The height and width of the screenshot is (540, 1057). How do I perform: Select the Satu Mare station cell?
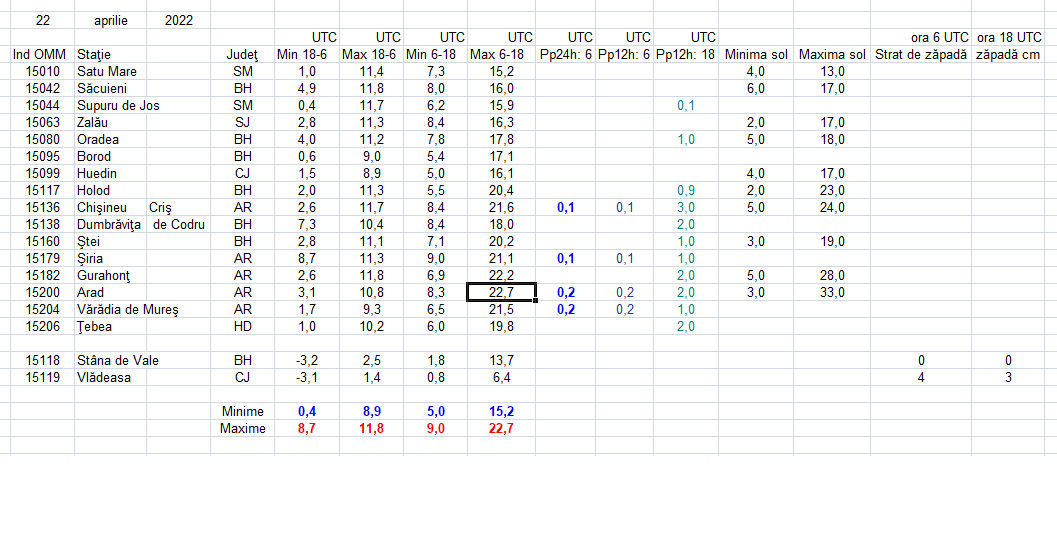click(x=111, y=71)
